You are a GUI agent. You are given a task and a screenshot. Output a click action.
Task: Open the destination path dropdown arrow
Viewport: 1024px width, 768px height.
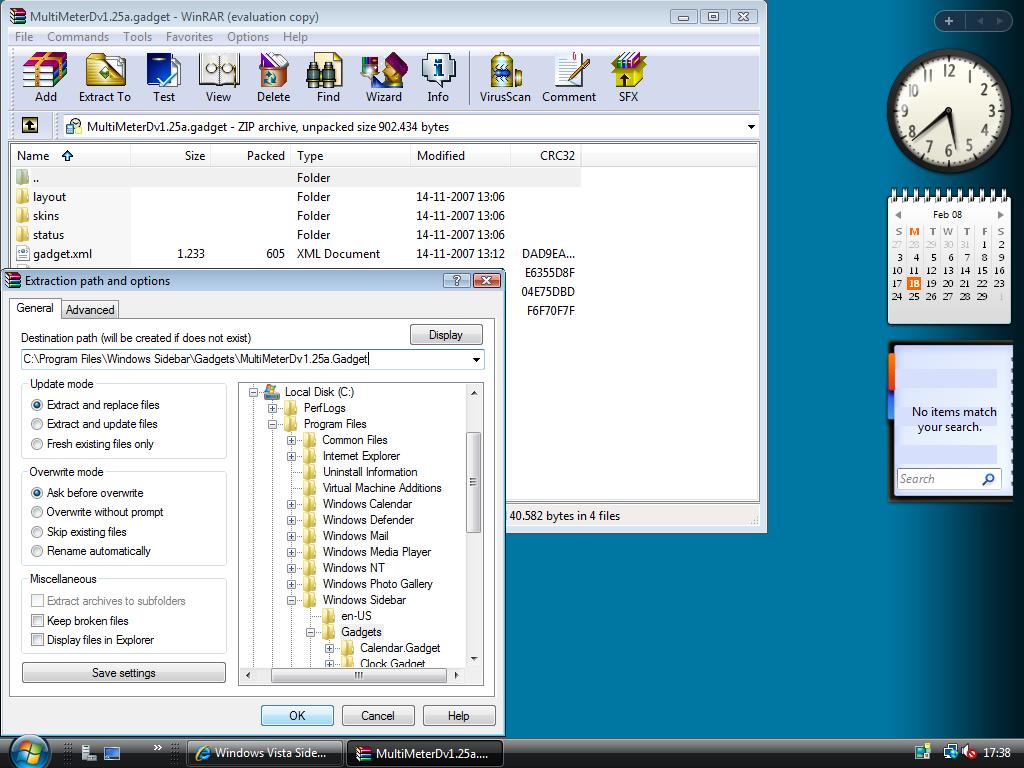click(x=477, y=359)
